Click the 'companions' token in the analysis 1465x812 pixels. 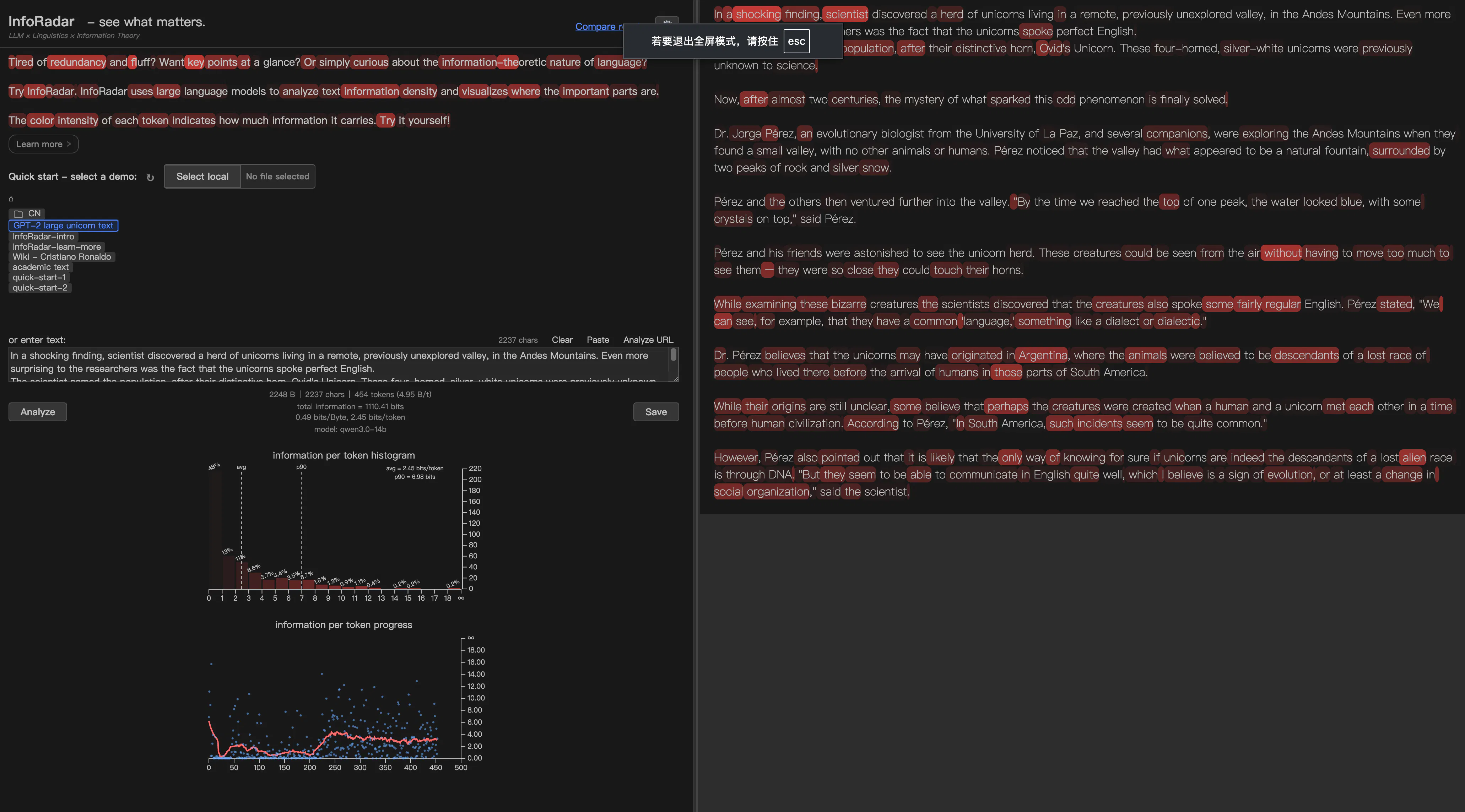1176,134
